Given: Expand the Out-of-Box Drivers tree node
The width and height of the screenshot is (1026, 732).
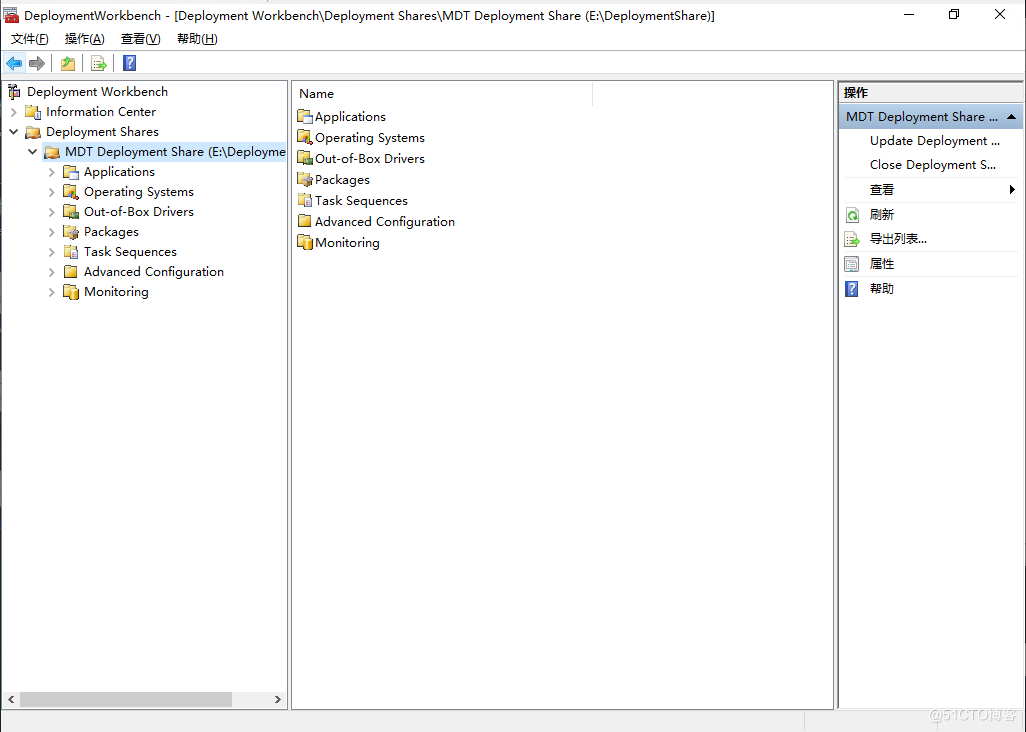Looking at the screenshot, I should (x=51, y=212).
